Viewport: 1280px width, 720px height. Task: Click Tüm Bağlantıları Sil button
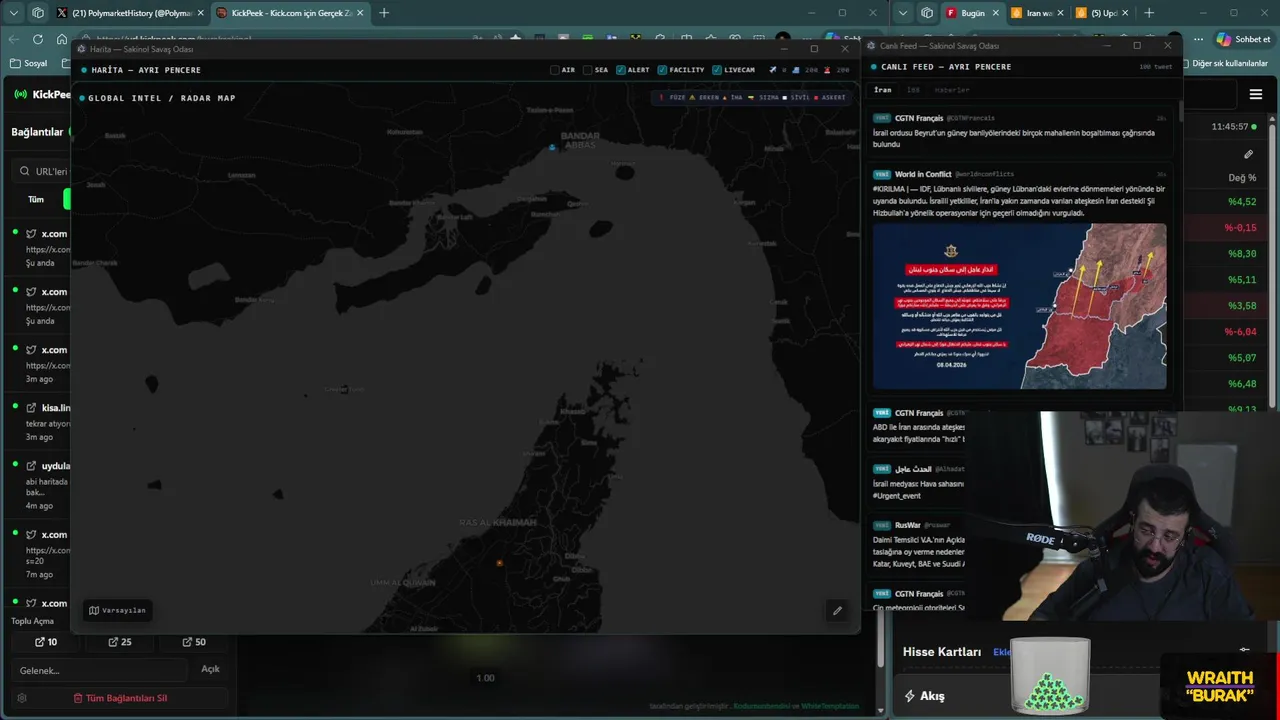[119, 698]
